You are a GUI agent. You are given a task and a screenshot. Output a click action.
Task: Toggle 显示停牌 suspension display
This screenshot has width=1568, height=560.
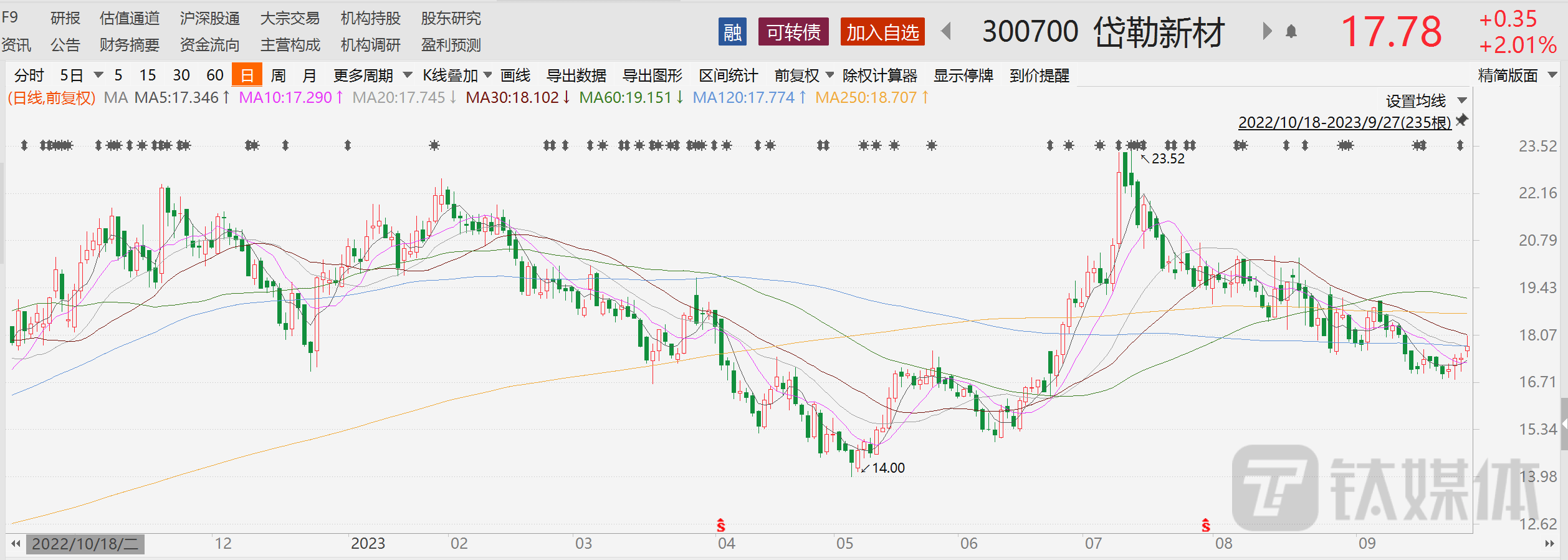(963, 75)
